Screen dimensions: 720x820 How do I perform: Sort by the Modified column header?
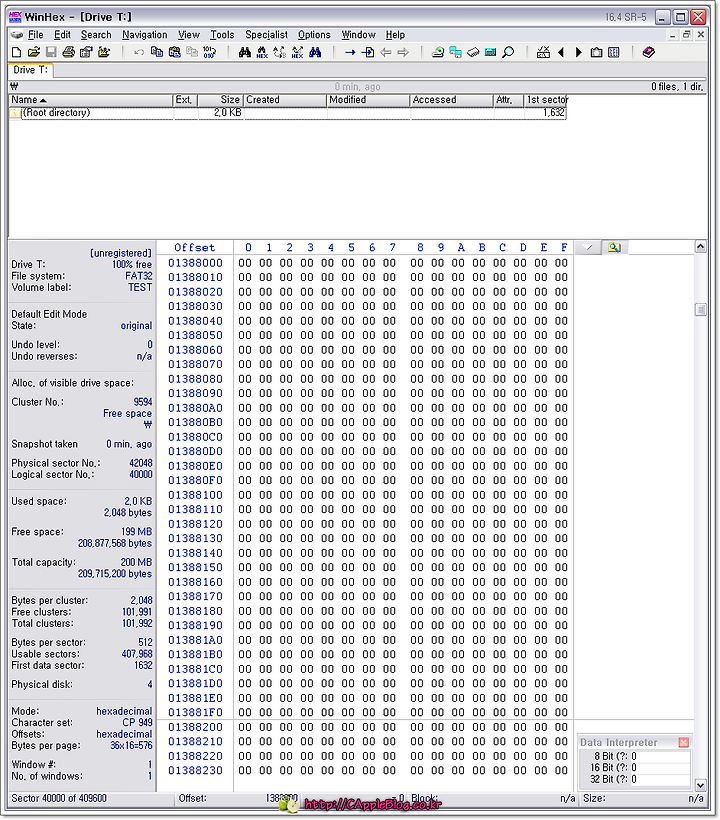(368, 100)
